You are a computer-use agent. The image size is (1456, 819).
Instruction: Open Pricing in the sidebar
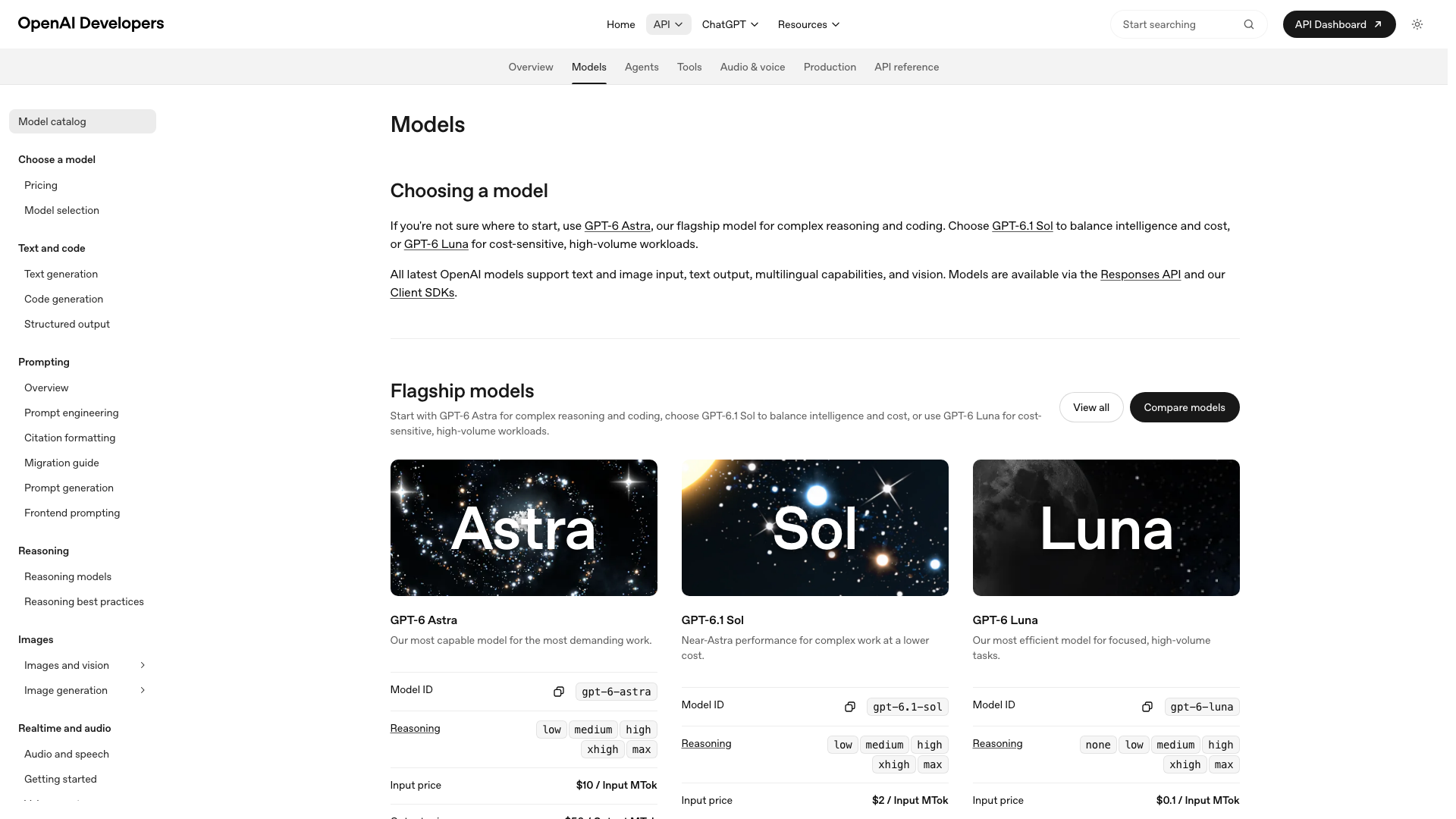(x=41, y=185)
